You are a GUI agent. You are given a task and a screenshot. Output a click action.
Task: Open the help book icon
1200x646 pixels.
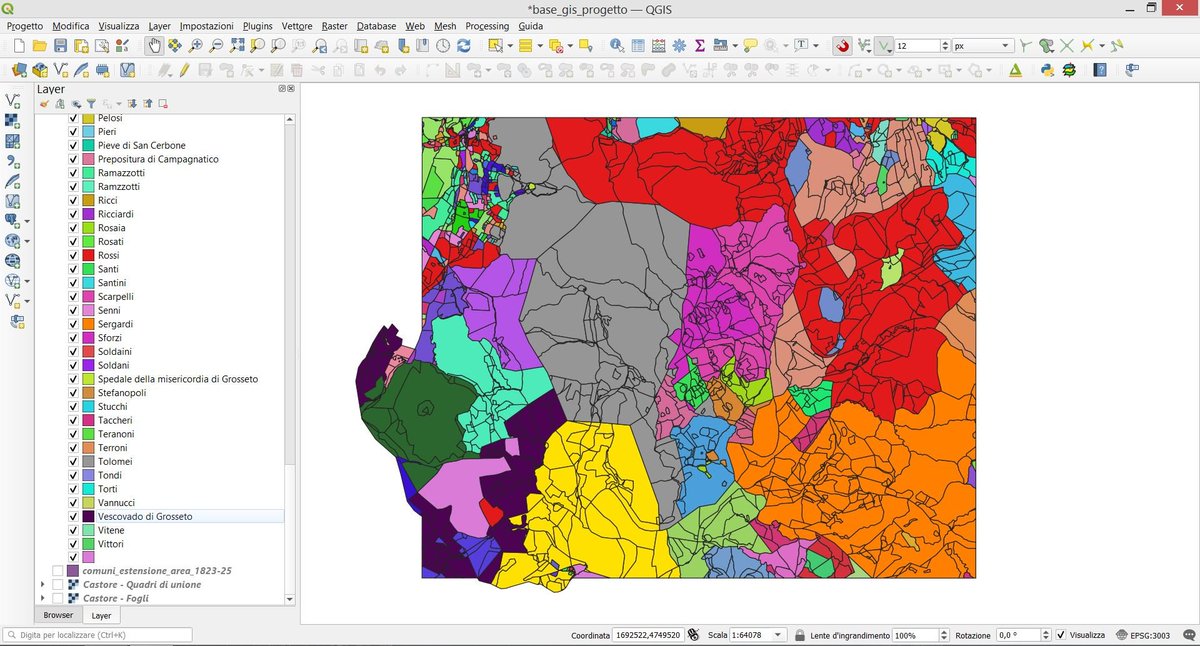1100,70
